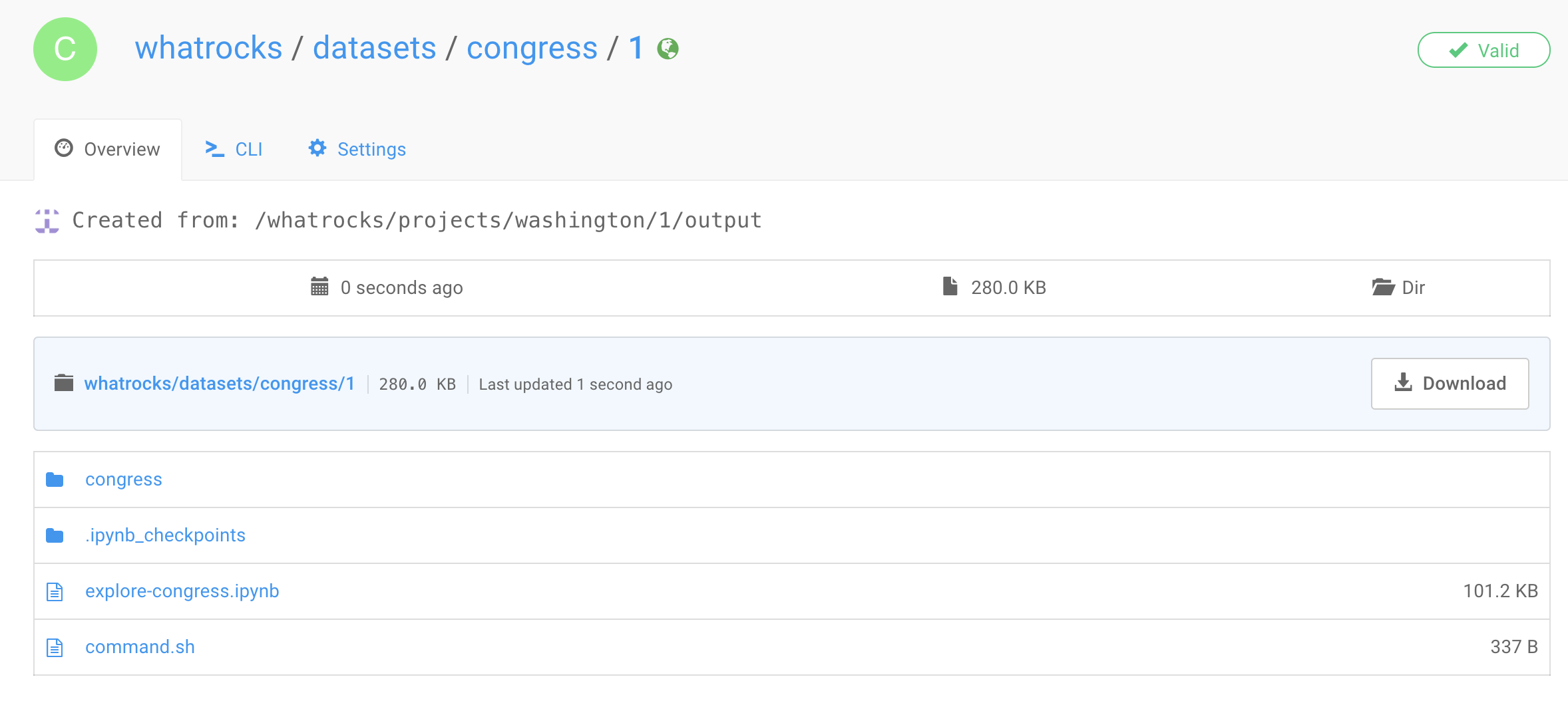Open the whatrocks user link in title
This screenshot has width=1568, height=701.
[209, 49]
